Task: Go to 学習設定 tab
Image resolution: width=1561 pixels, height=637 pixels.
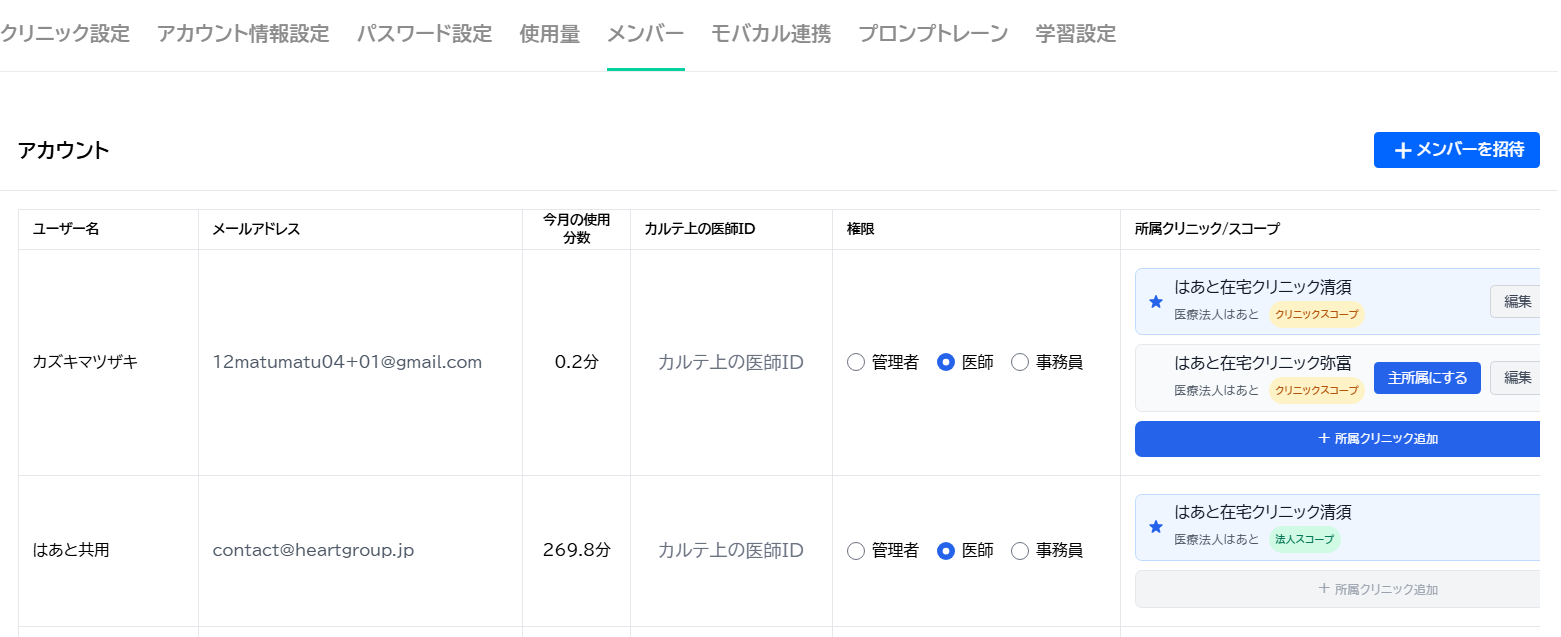Action: [1076, 34]
